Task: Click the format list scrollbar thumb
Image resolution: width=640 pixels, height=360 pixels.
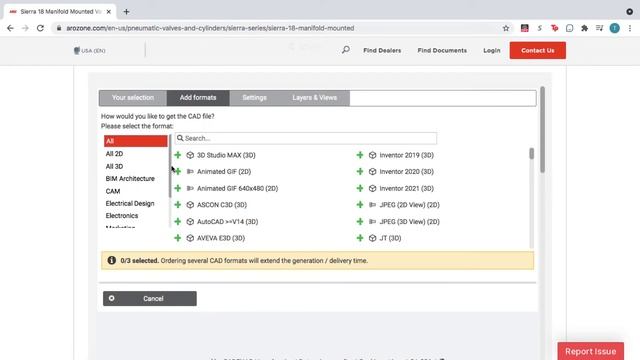Action: tap(531, 153)
